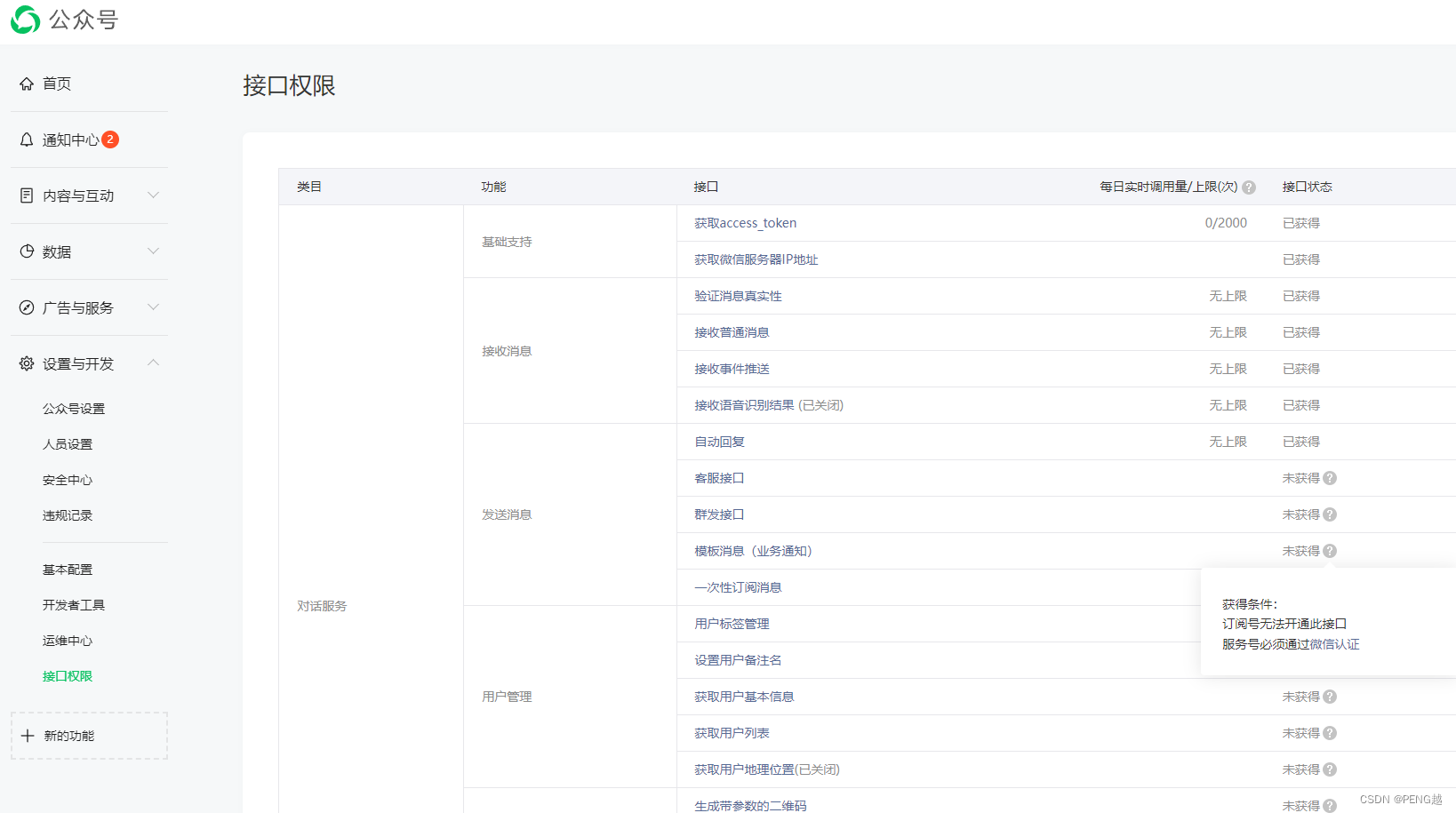Open the 接收事件推送 link

point(732,369)
